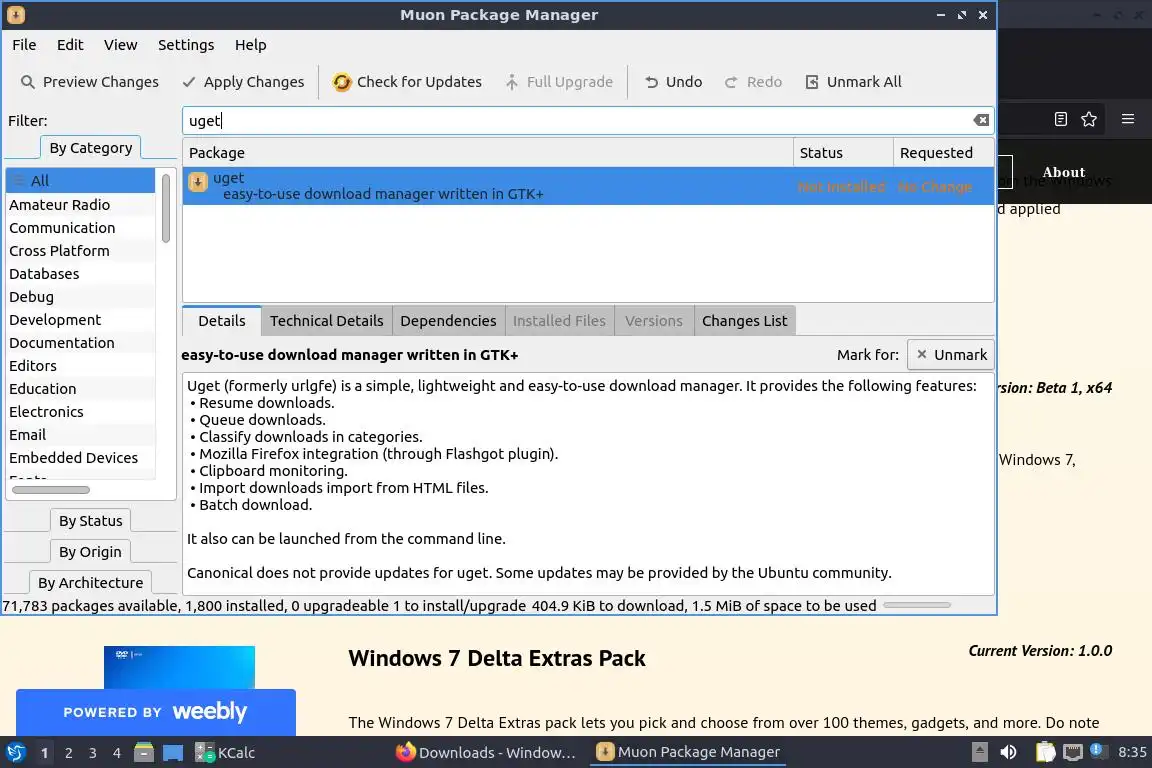Select the Documentation category
Screen dimensions: 1152x768
(81, 342)
